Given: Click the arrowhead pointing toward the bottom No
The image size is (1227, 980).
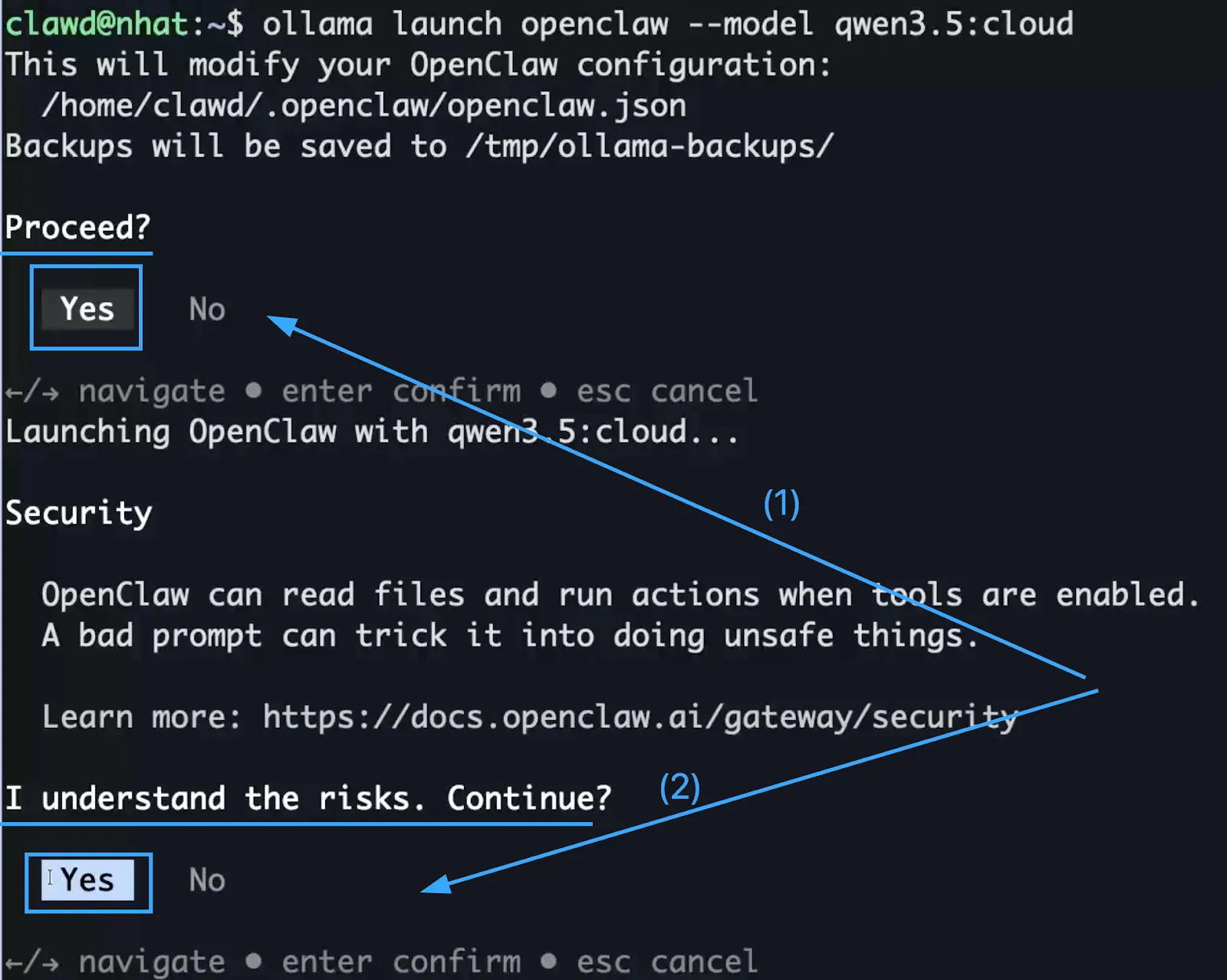Looking at the screenshot, I should tap(436, 885).
